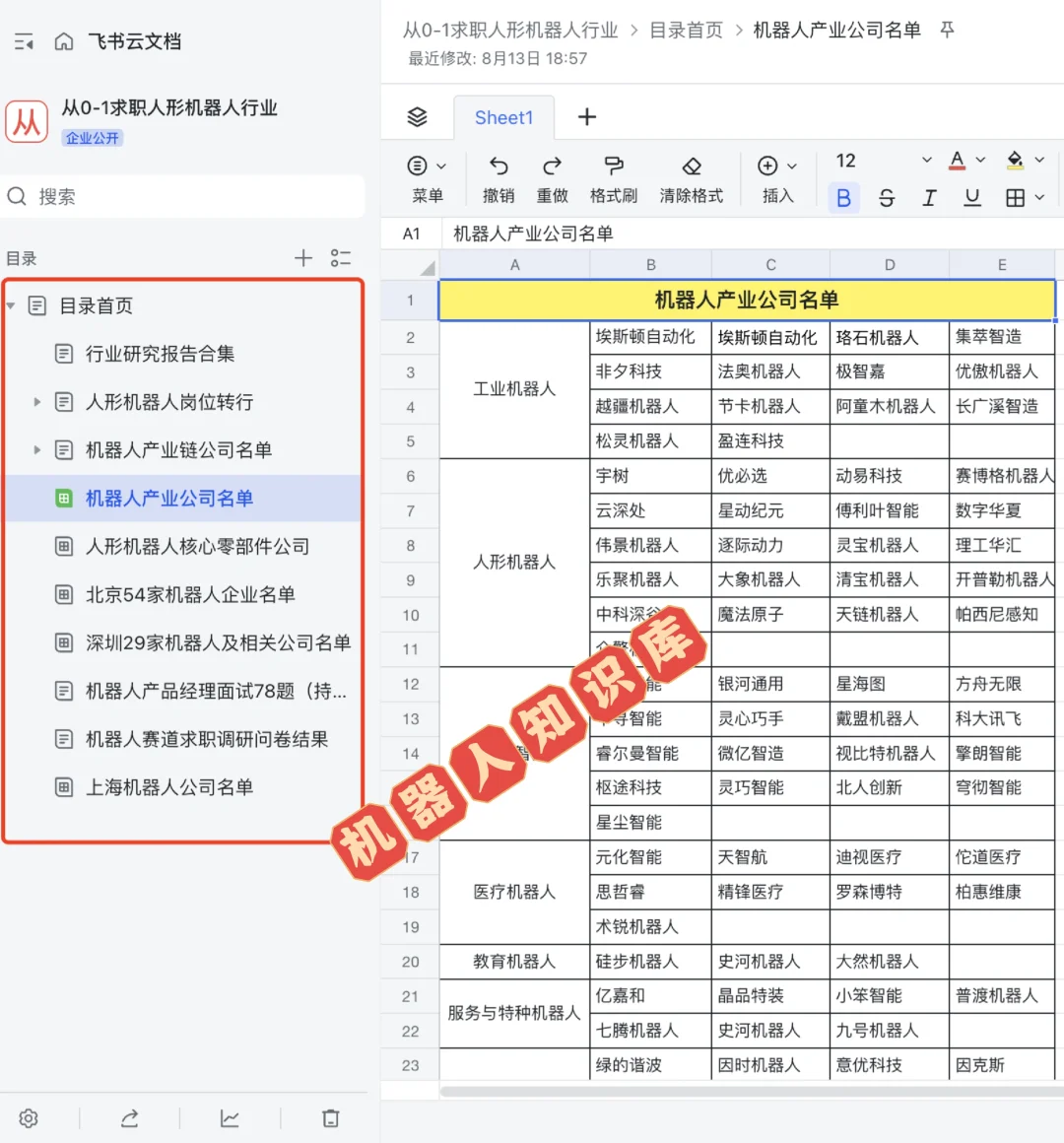This screenshot has width=1064, height=1143.
Task: Open 人形机器人核心零部件公司 sheet
Action: tap(197, 546)
